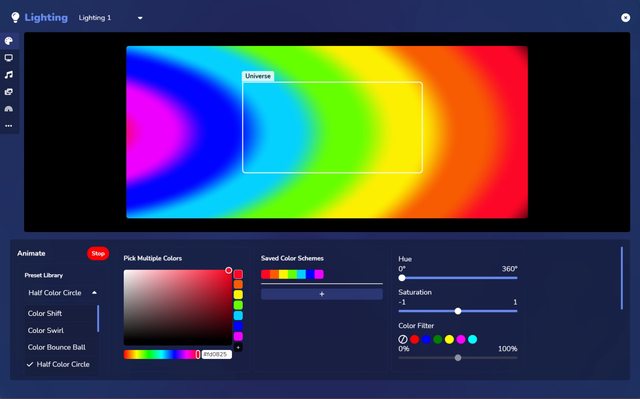Select the checked Half Color Circle preset

[58, 364]
